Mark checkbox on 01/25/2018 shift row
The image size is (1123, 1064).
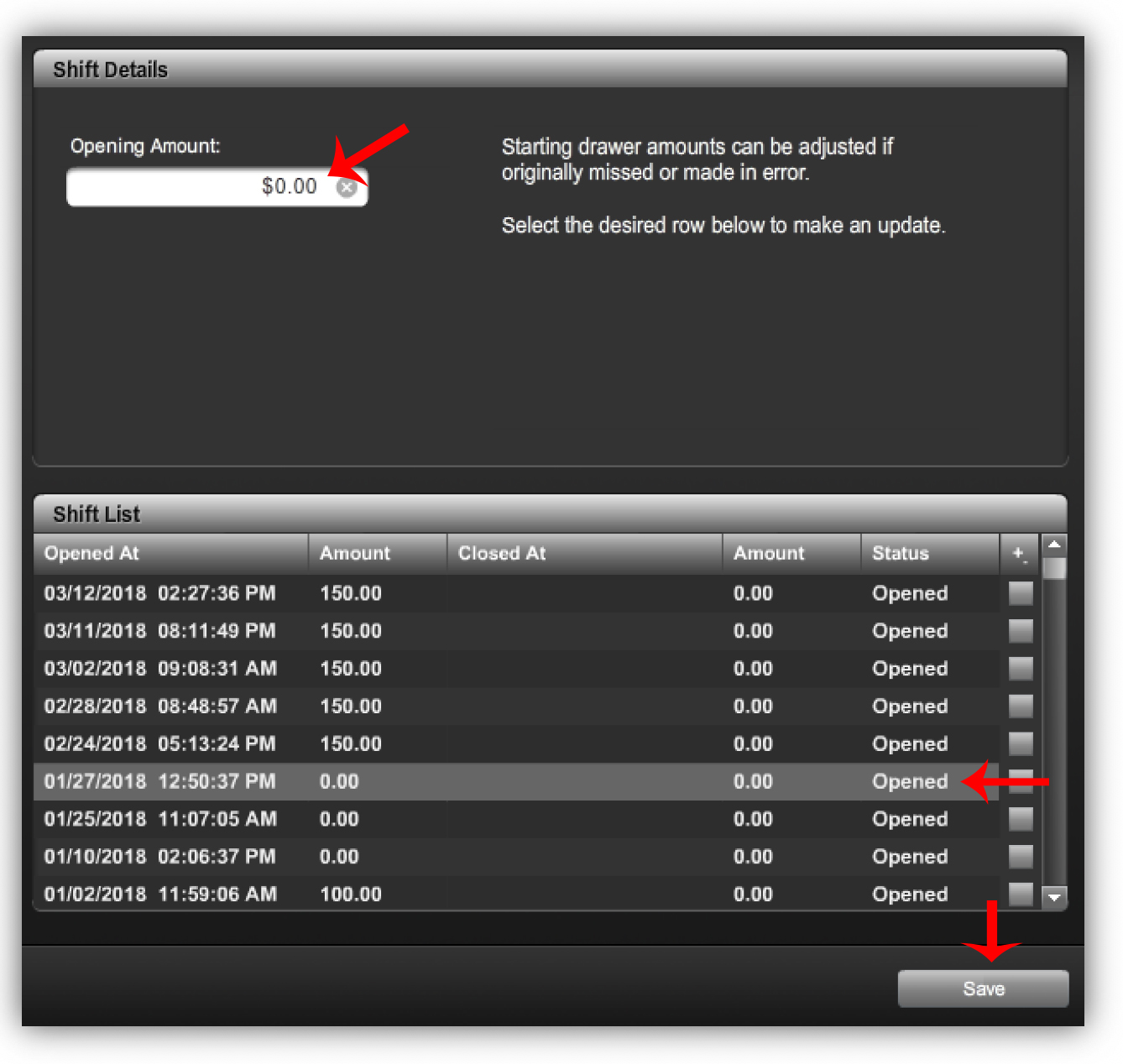(x=1020, y=819)
